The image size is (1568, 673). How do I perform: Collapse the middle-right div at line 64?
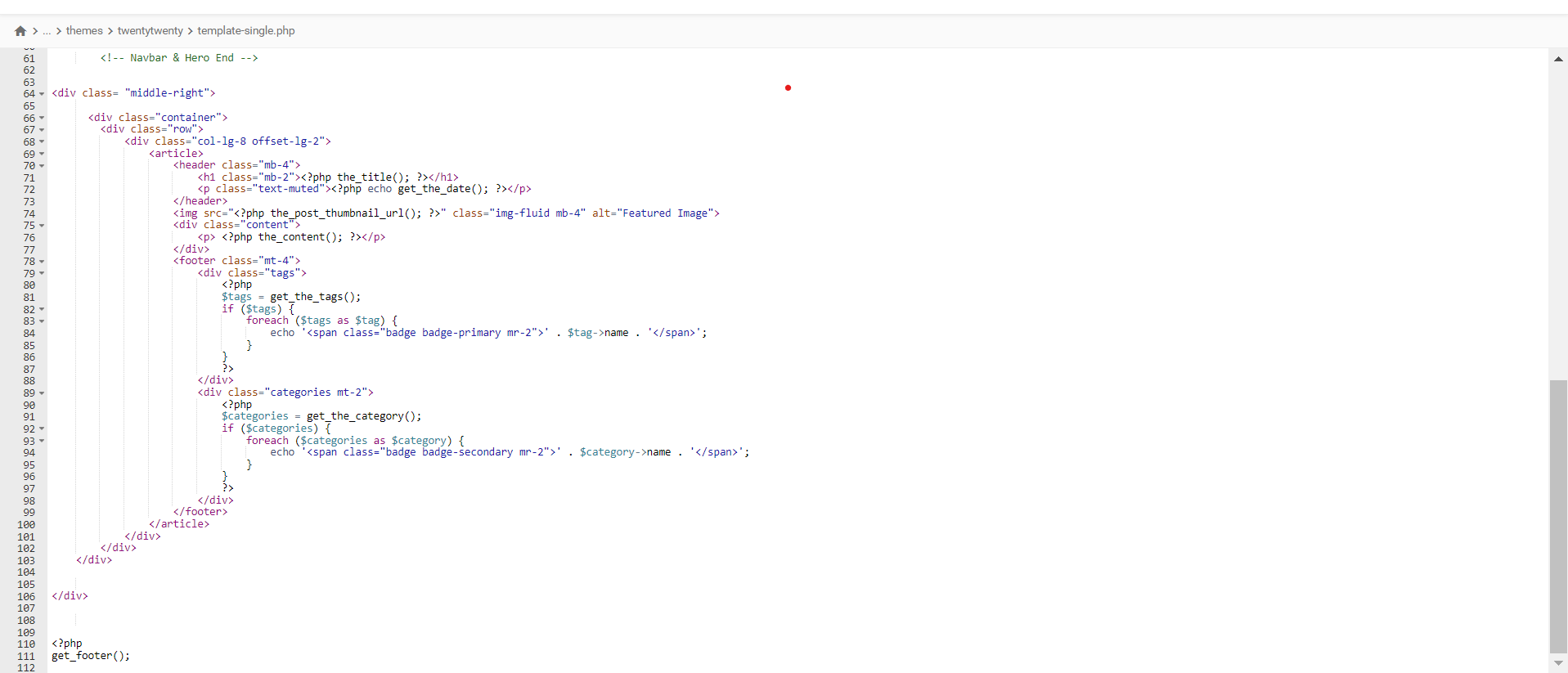(42, 94)
